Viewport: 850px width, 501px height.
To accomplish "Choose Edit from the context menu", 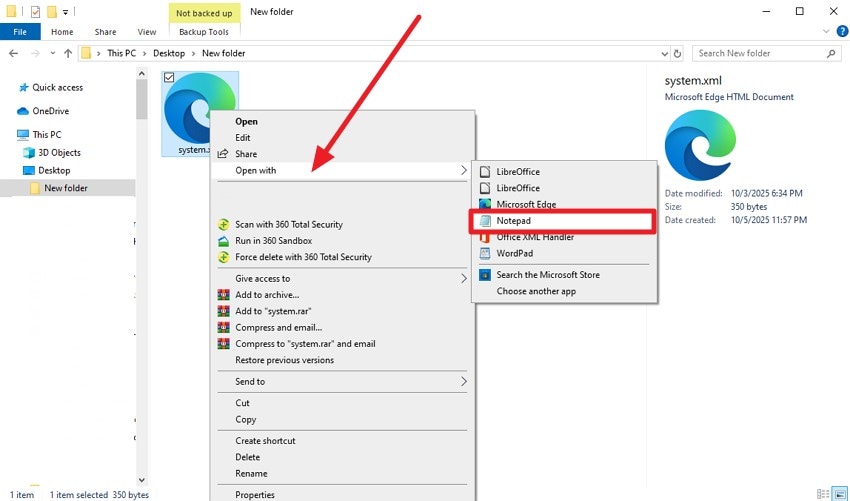I will pos(342,138).
